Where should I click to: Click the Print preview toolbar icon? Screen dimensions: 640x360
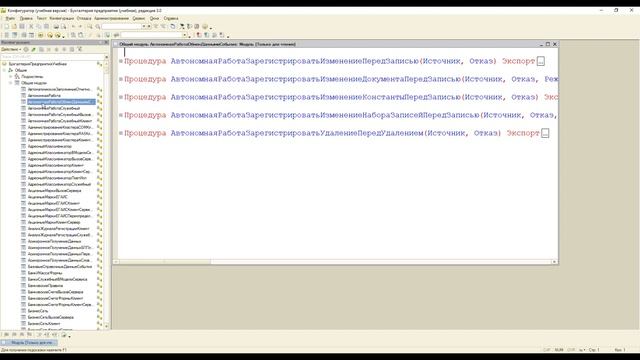[x=64, y=27]
